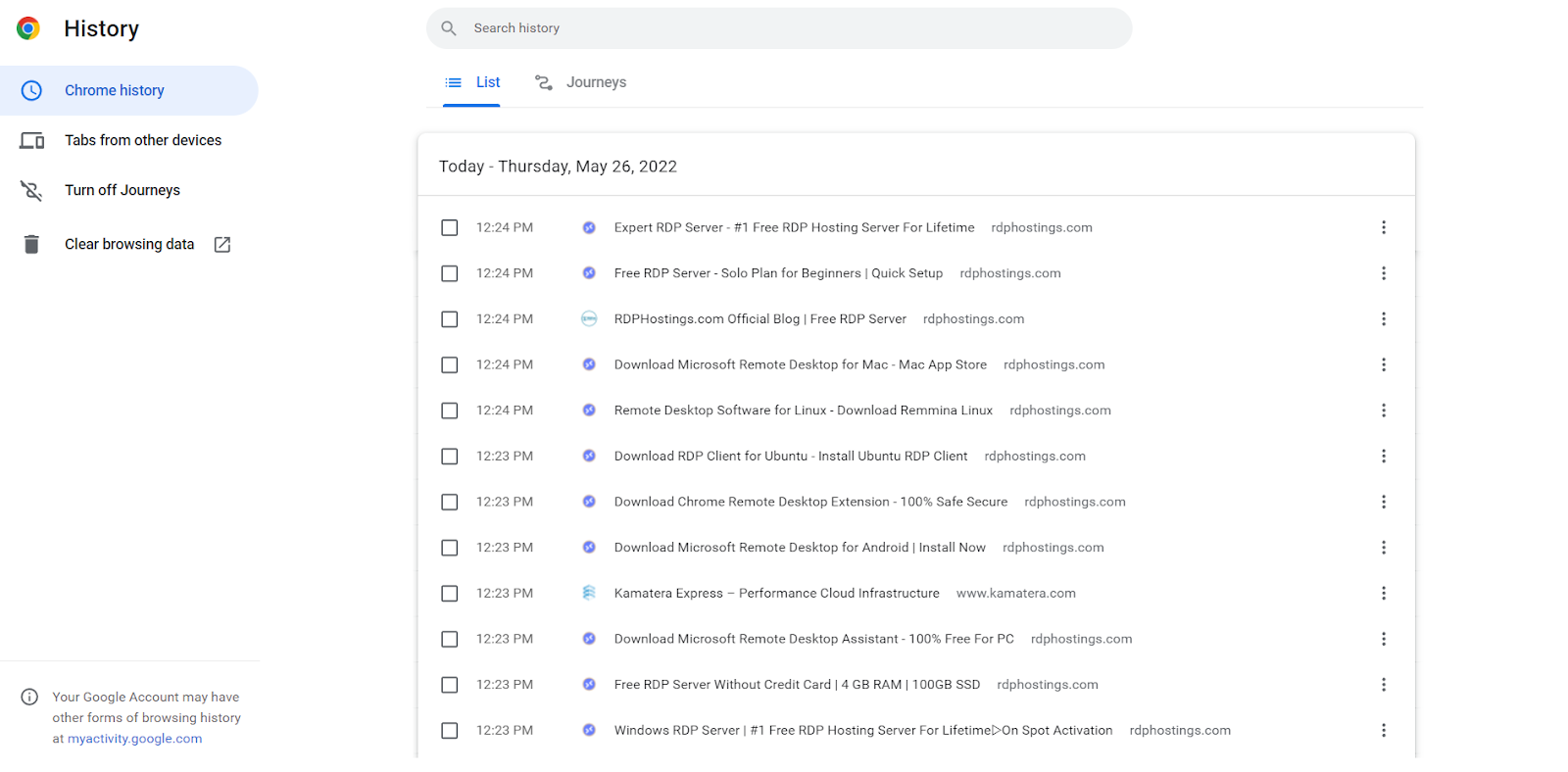
Task: Click the trash can icon
Action: (31, 244)
